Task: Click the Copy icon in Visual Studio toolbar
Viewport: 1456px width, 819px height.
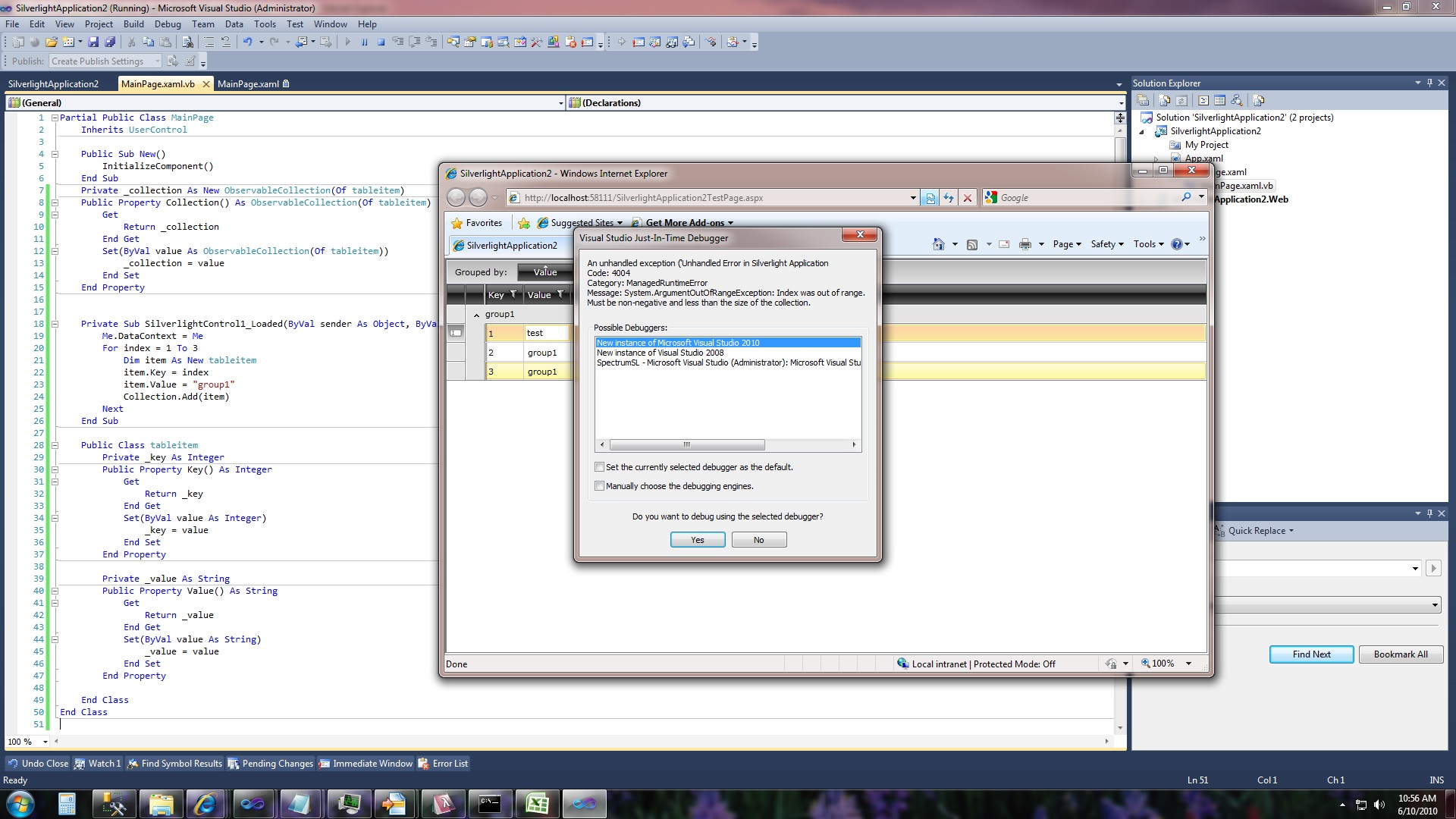Action: (149, 42)
